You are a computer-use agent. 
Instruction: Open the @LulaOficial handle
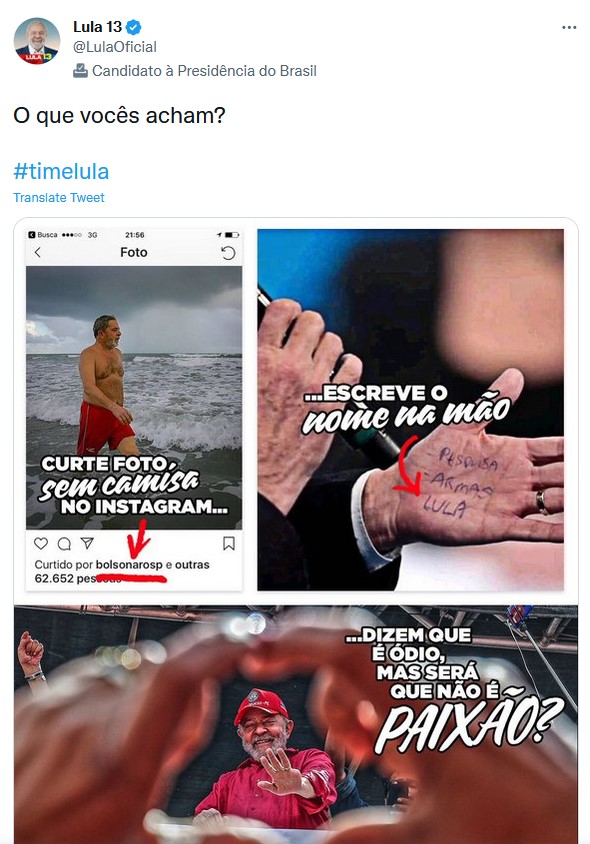pyautogui.click(x=115, y=47)
